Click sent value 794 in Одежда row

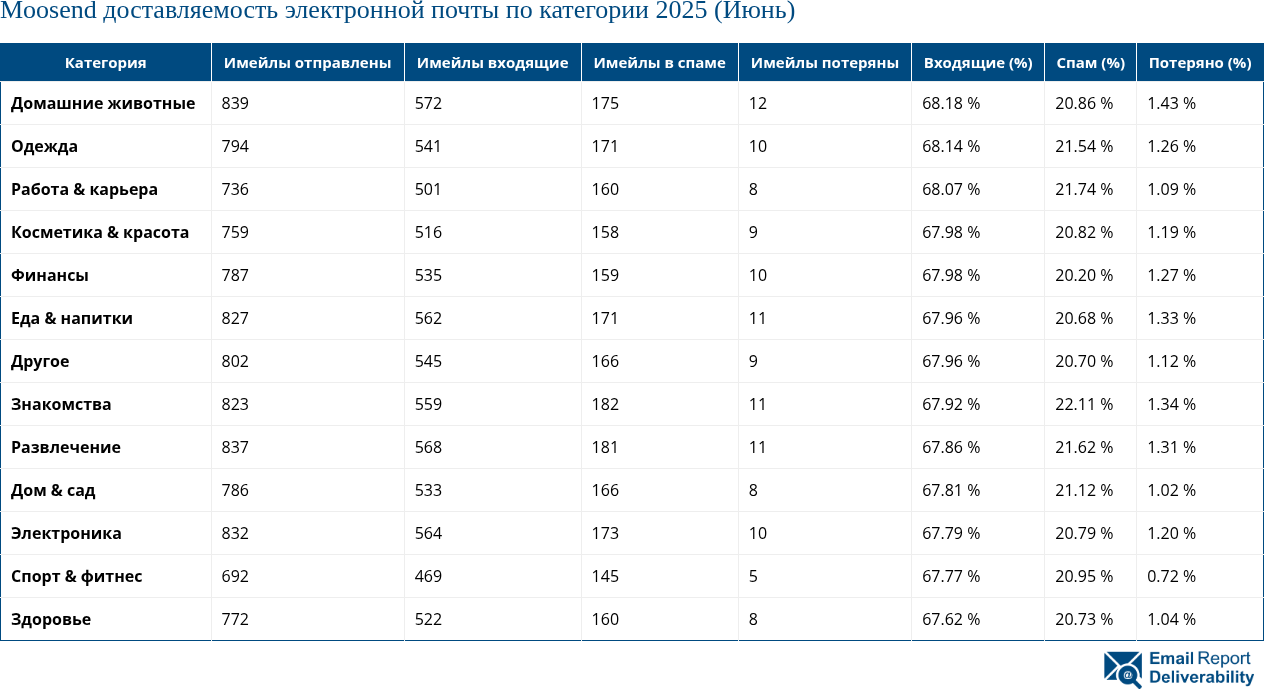coord(235,146)
